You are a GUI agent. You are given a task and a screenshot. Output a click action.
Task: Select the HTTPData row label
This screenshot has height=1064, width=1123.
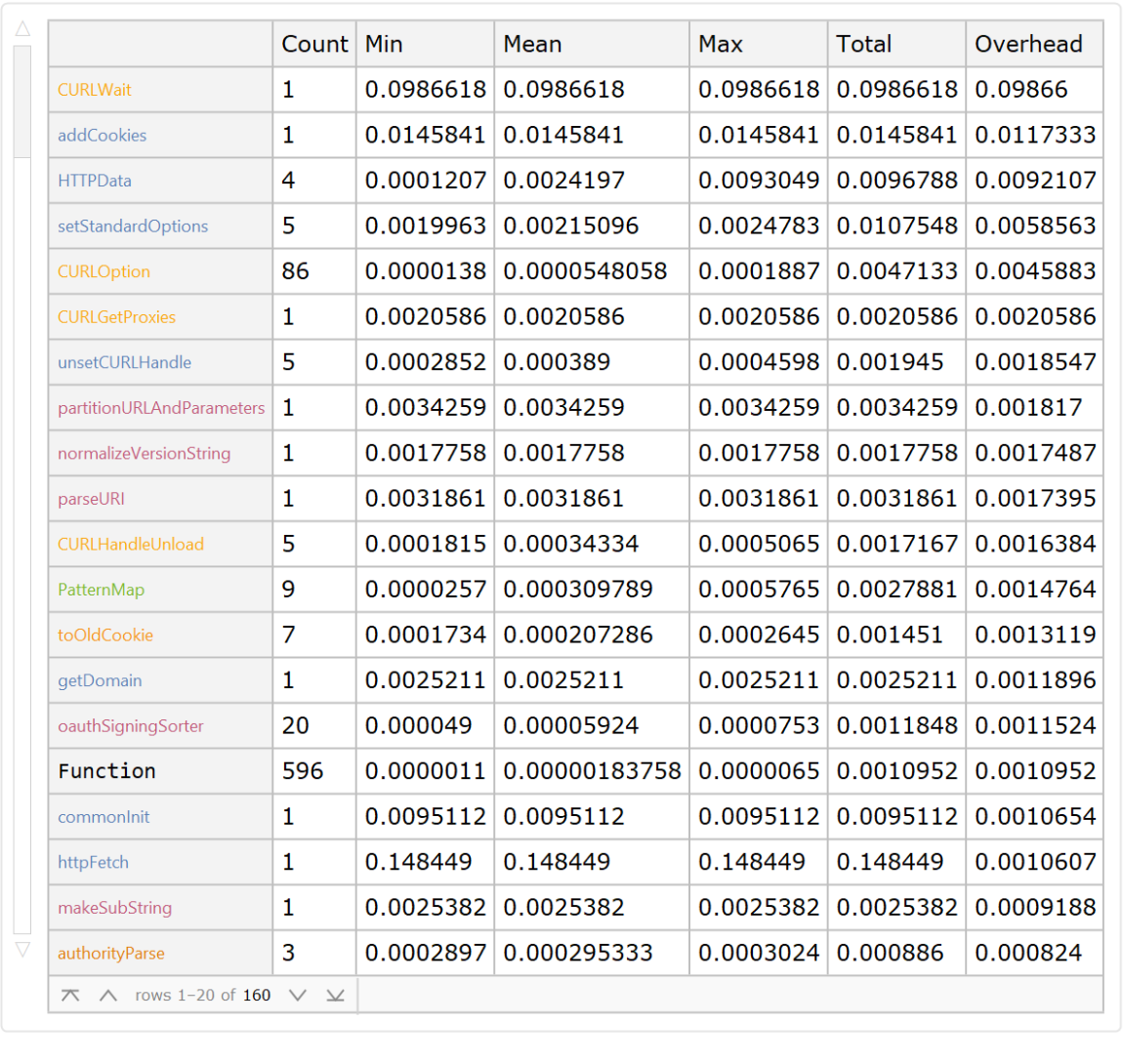pos(94,181)
